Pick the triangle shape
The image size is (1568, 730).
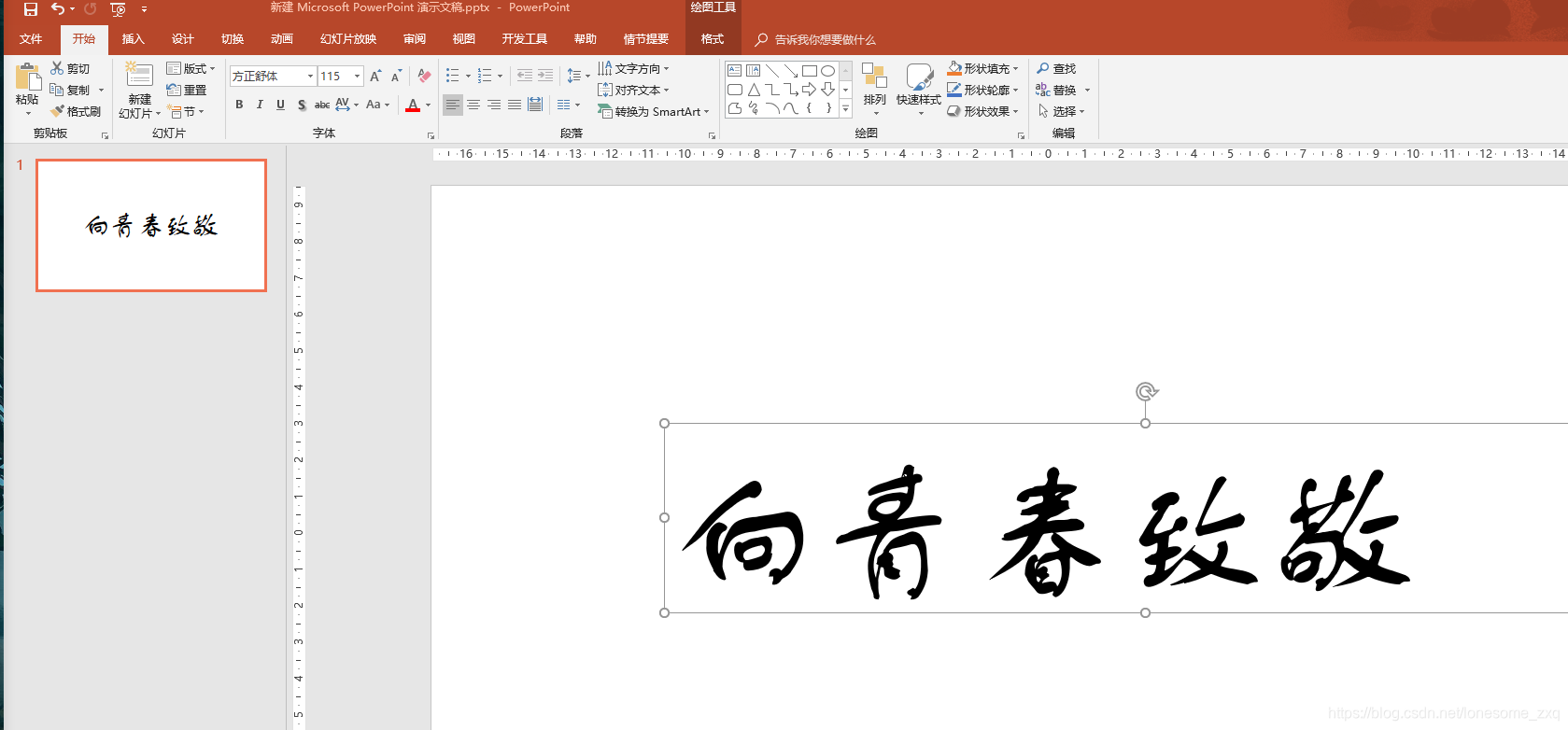754,90
